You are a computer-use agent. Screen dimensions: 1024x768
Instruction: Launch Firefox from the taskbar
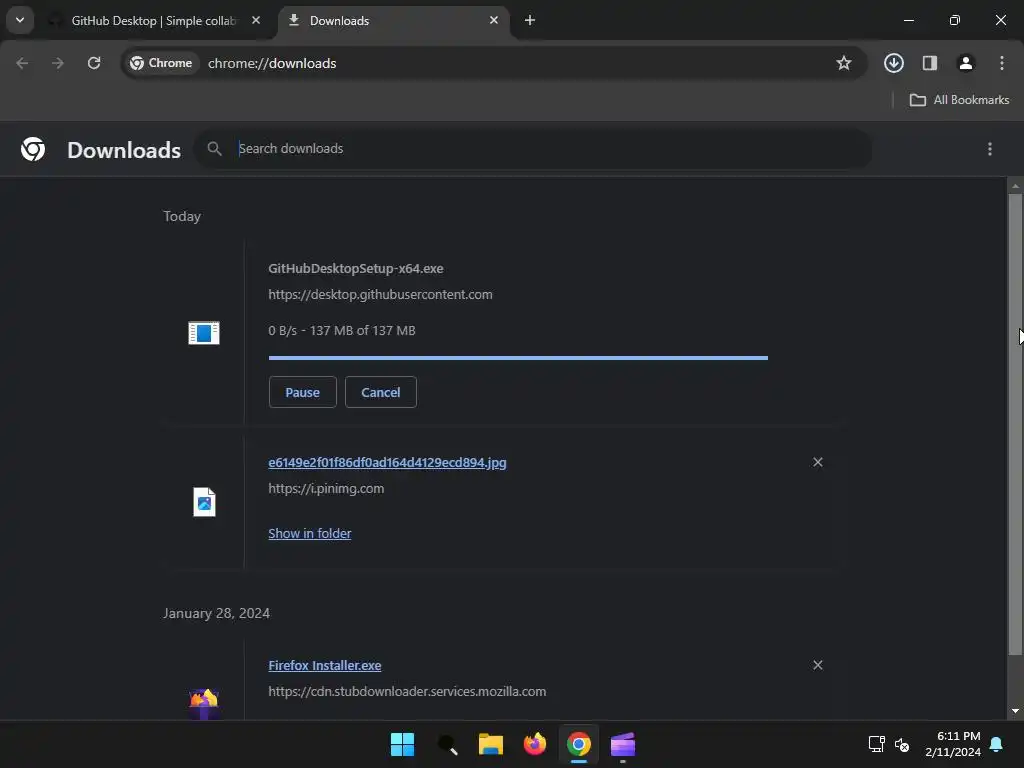click(535, 744)
